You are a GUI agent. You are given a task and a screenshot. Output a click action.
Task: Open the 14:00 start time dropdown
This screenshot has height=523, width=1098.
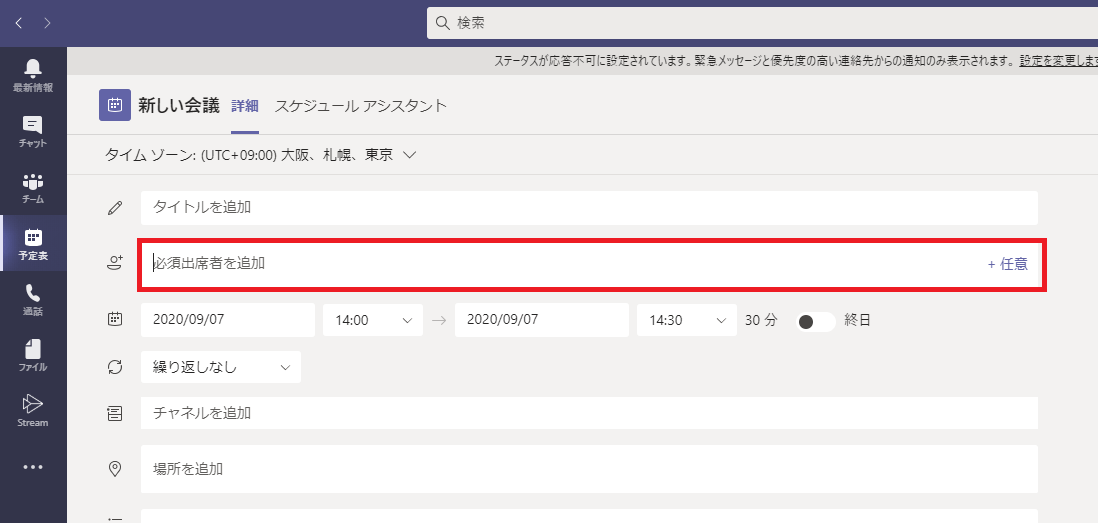[x=373, y=320]
